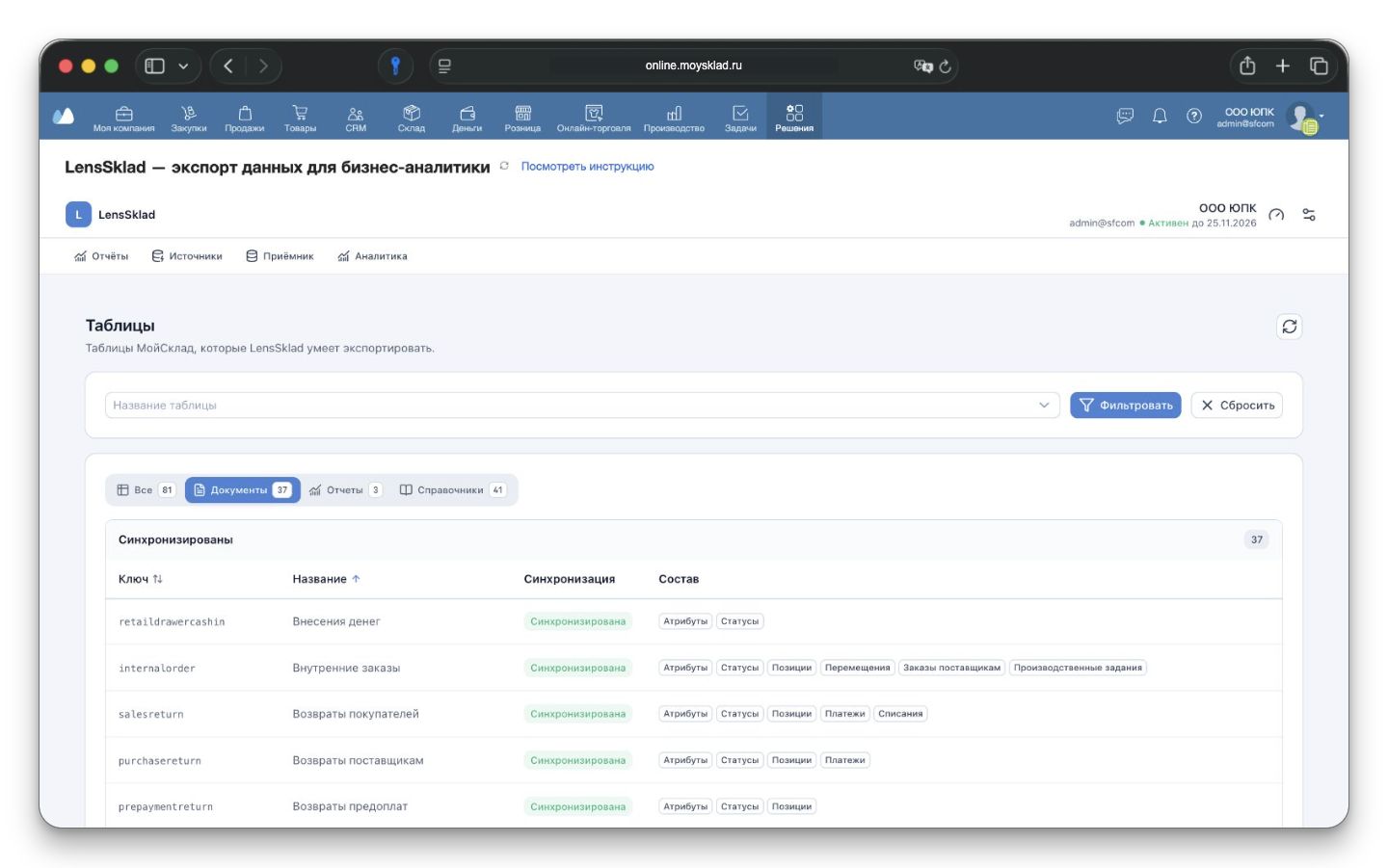This screenshot has height=868, width=1388.
Task: Open the Посмотреть инструкцию link
Action: pyautogui.click(x=587, y=167)
